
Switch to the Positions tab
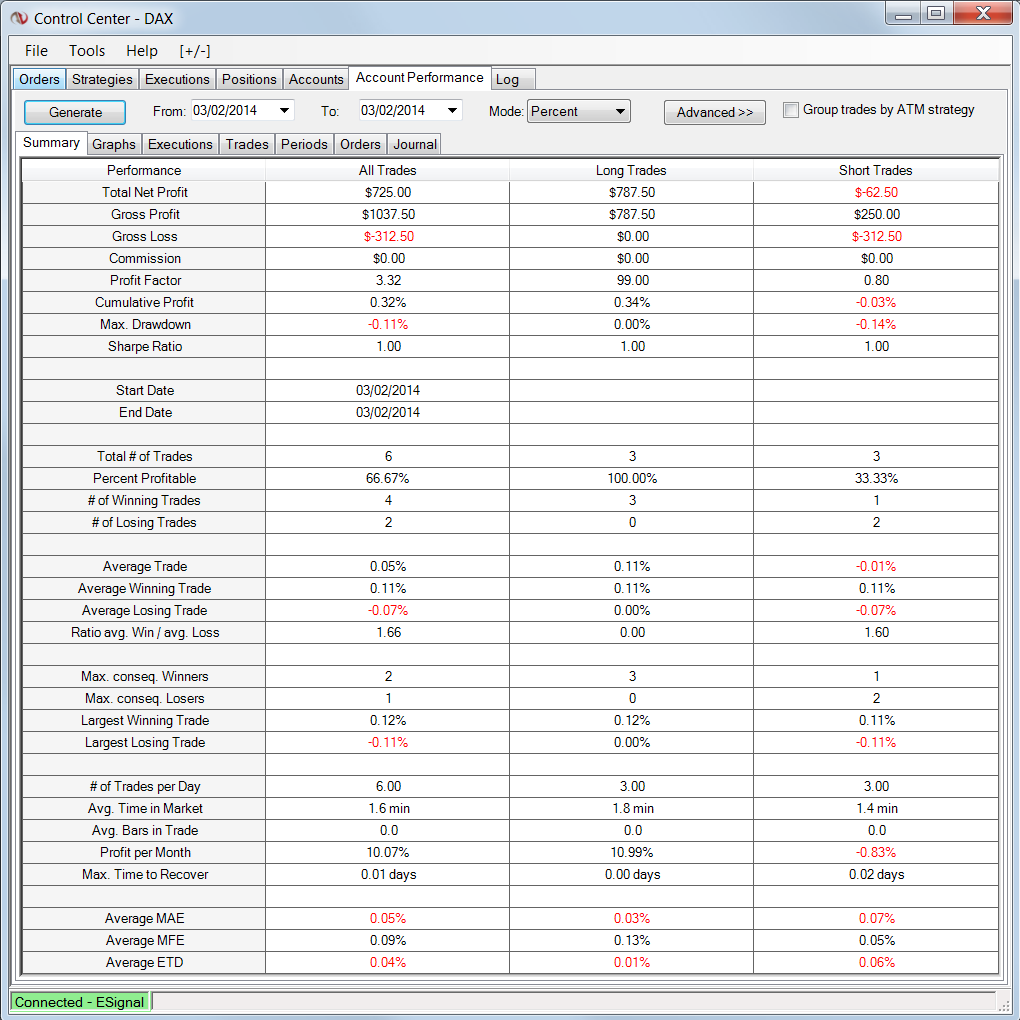click(x=249, y=79)
